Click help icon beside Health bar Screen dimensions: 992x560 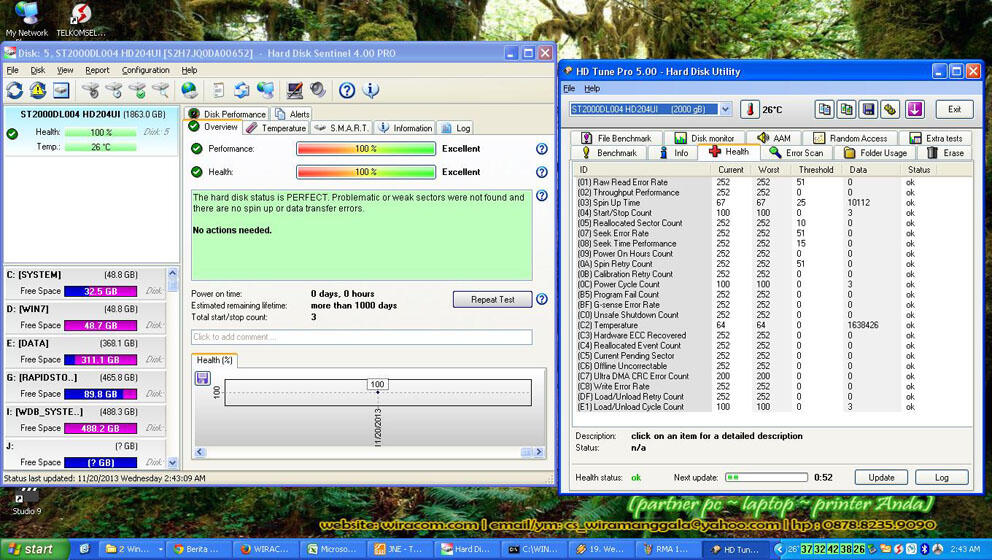pyautogui.click(x=542, y=171)
